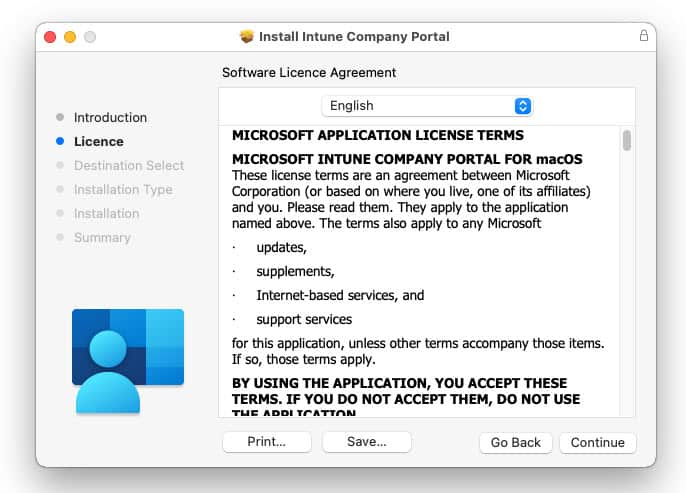Click the grey bullet beside Introduction
This screenshot has width=686, height=493.
tap(60, 117)
